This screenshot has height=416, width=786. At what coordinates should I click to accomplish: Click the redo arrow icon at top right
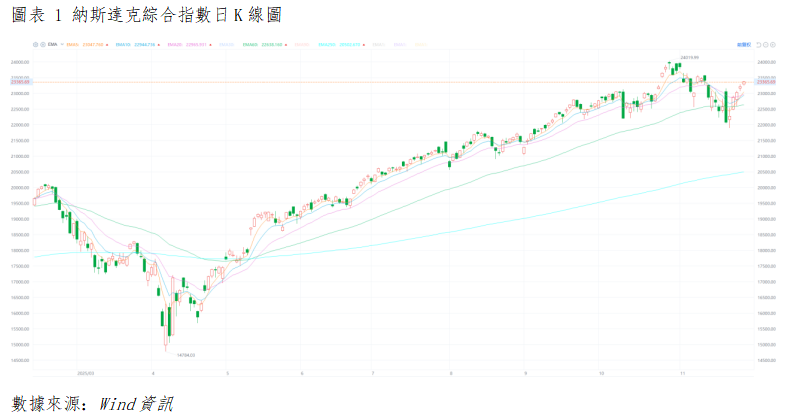pos(768,45)
